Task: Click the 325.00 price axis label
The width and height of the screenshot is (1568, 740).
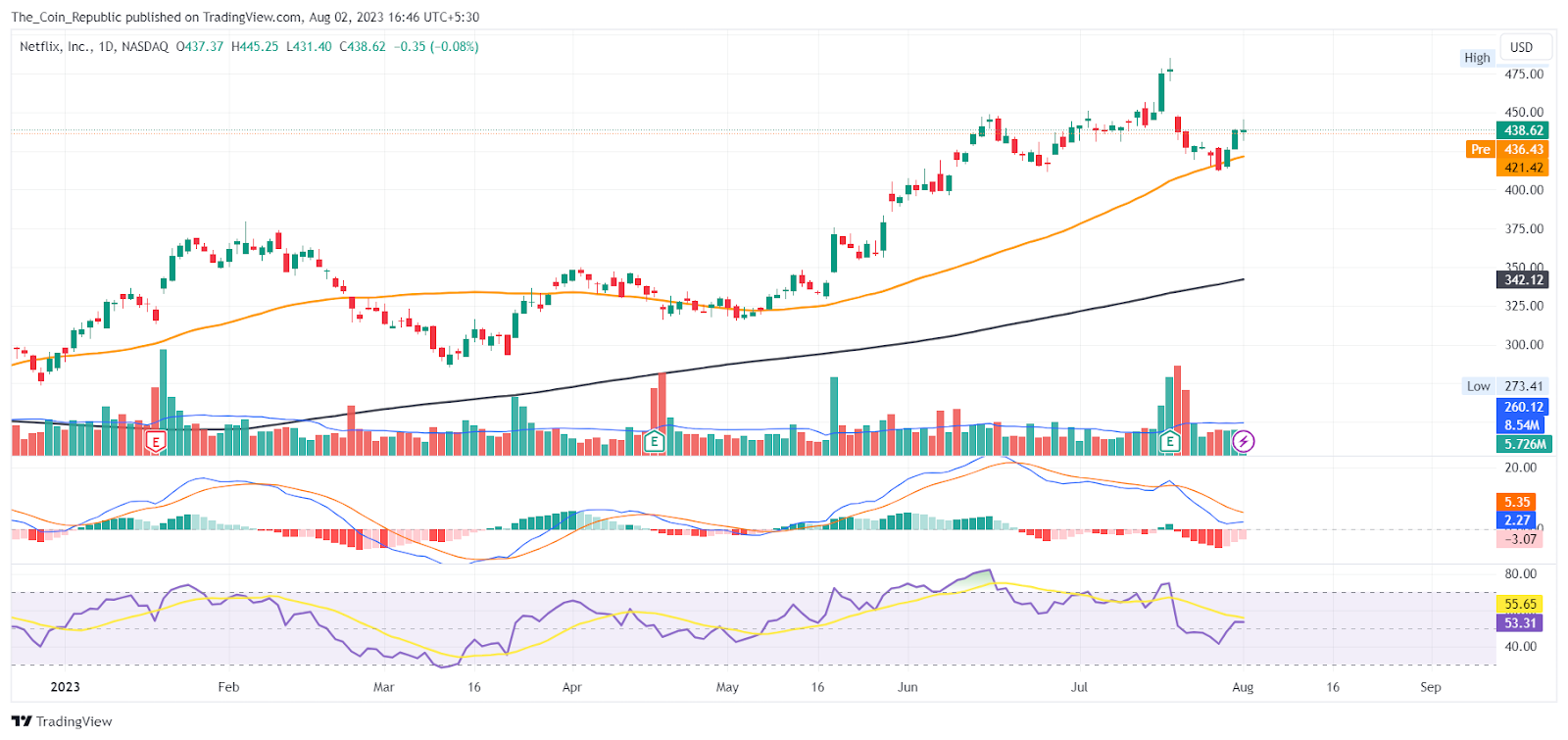Action: (x=1524, y=306)
